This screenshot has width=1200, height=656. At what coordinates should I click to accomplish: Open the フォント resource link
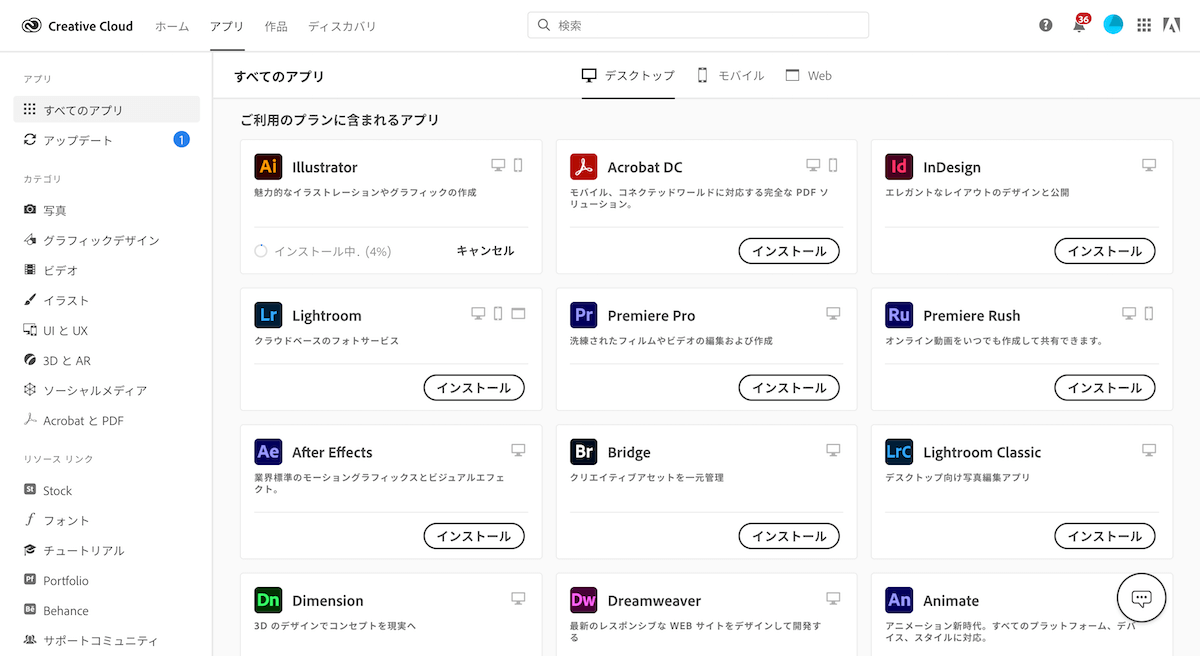click(66, 521)
